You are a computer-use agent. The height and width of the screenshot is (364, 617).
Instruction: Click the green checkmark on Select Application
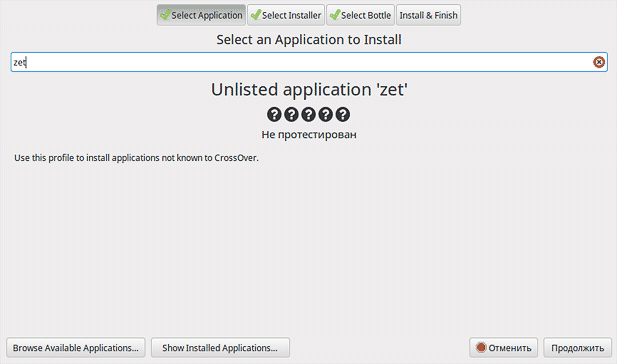tap(165, 15)
